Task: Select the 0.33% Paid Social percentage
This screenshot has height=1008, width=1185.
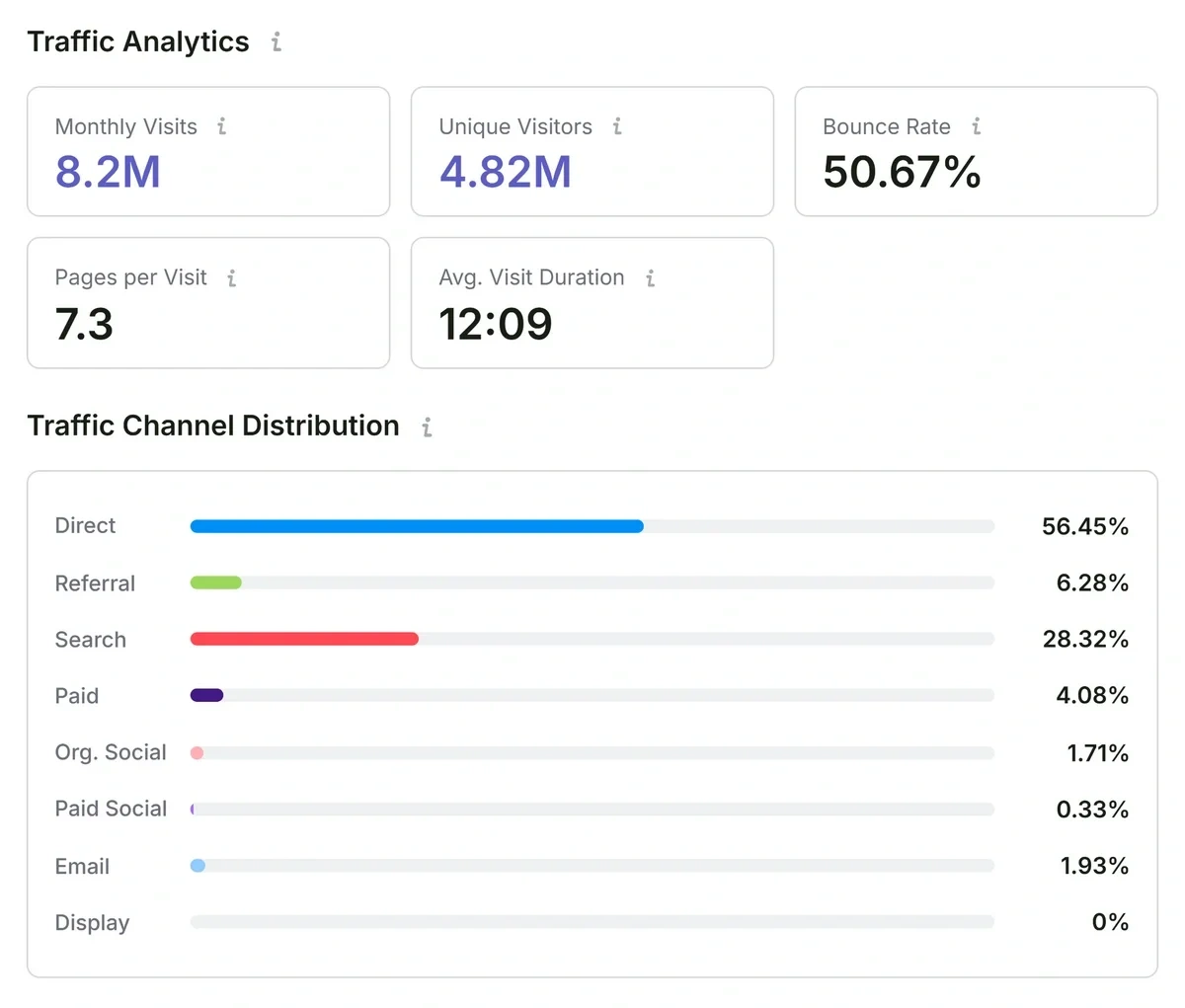Action: [1092, 810]
